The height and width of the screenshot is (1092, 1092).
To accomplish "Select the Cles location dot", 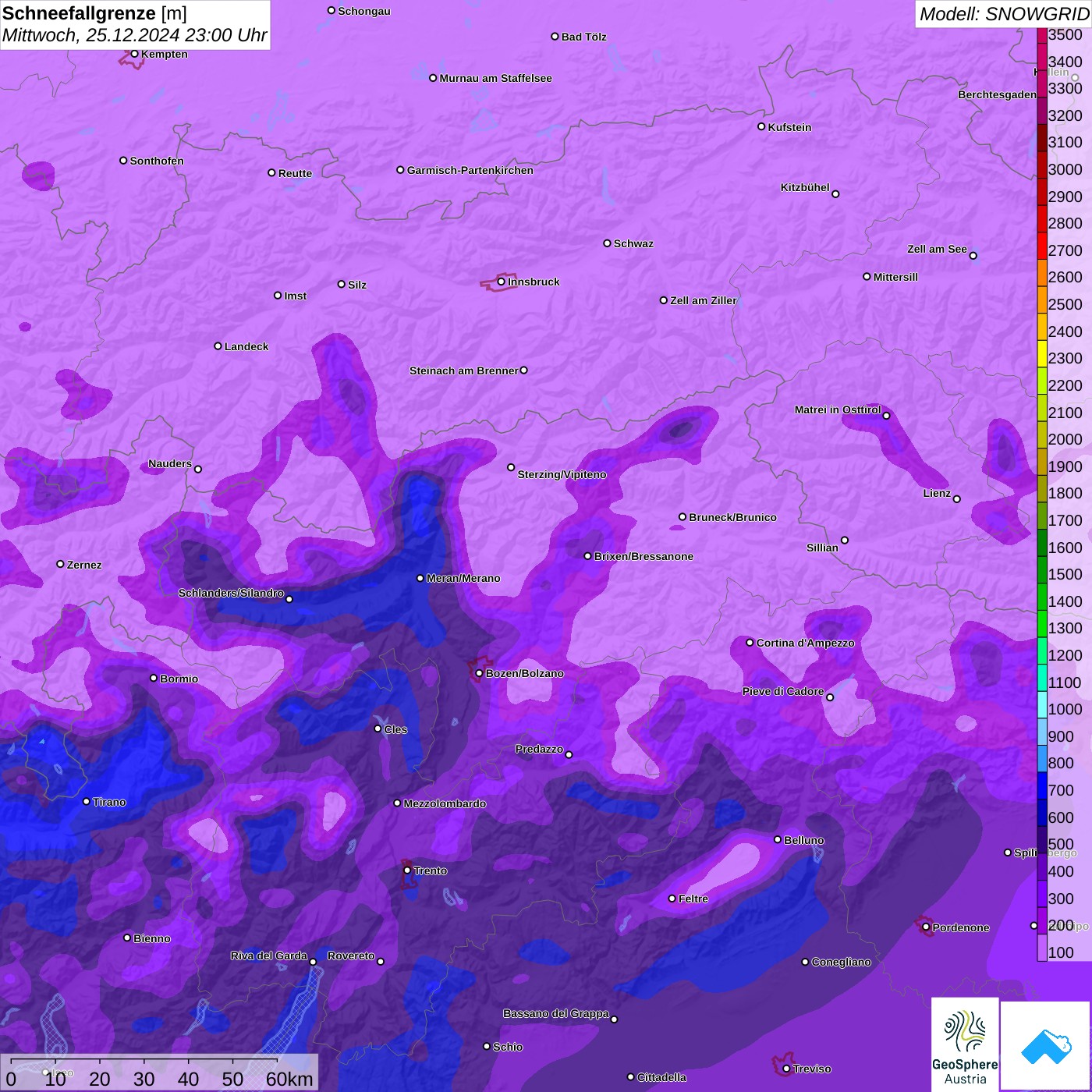I will 378,729.
